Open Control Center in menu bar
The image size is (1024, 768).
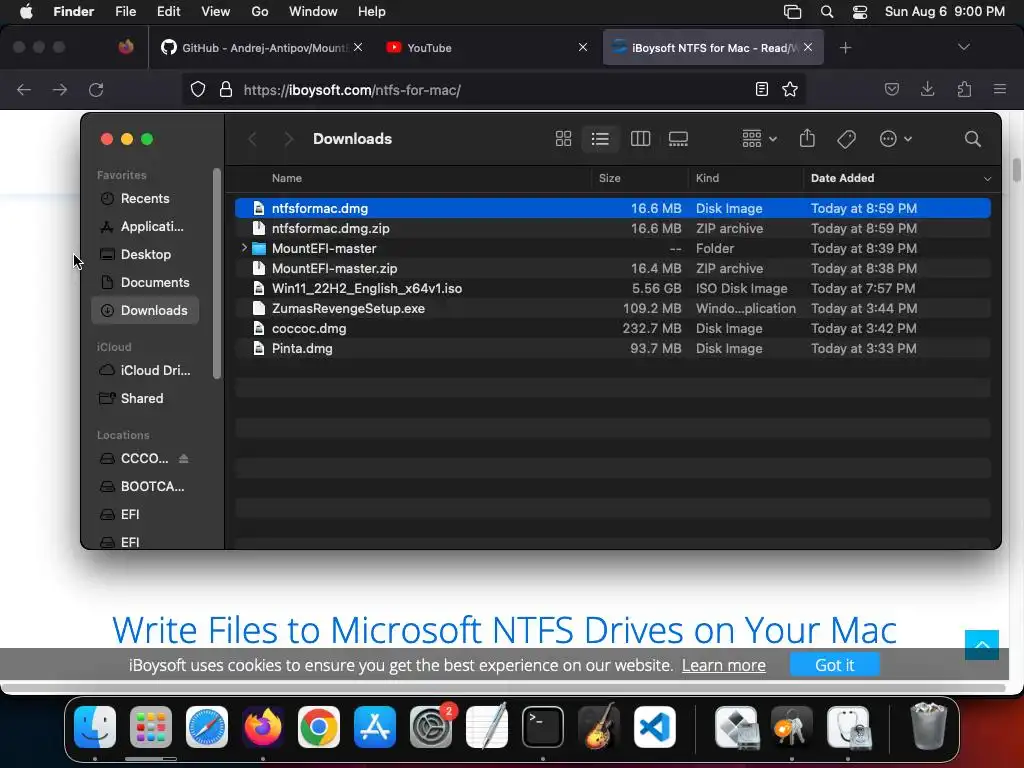coord(859,12)
